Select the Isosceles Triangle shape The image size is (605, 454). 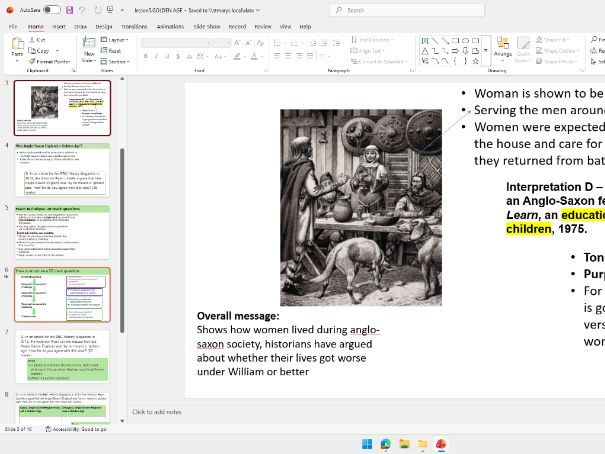point(425,51)
